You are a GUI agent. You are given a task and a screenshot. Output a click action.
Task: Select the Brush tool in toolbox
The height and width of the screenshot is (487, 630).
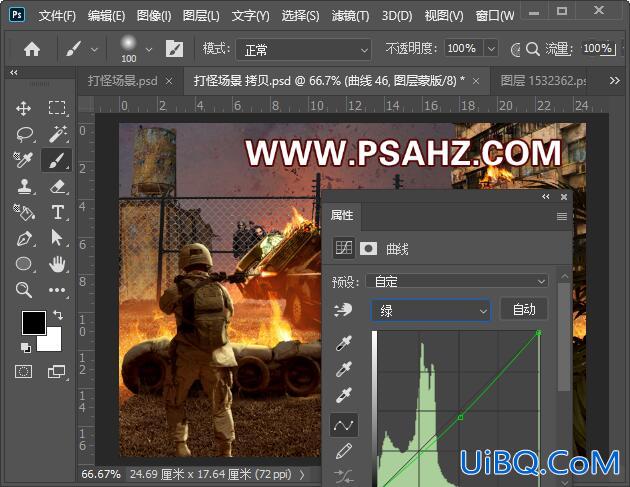point(57,160)
